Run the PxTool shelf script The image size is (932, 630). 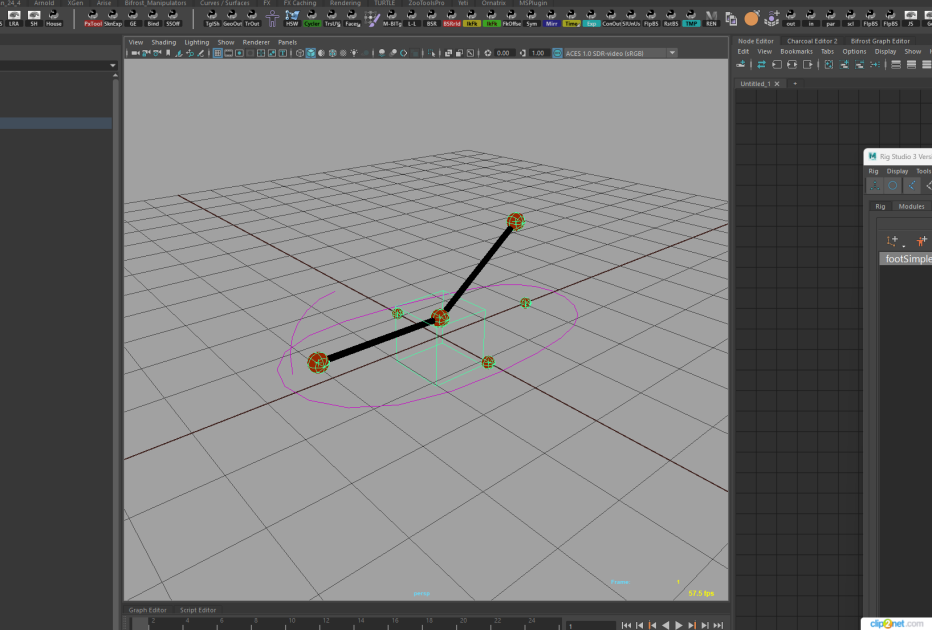[x=93, y=18]
